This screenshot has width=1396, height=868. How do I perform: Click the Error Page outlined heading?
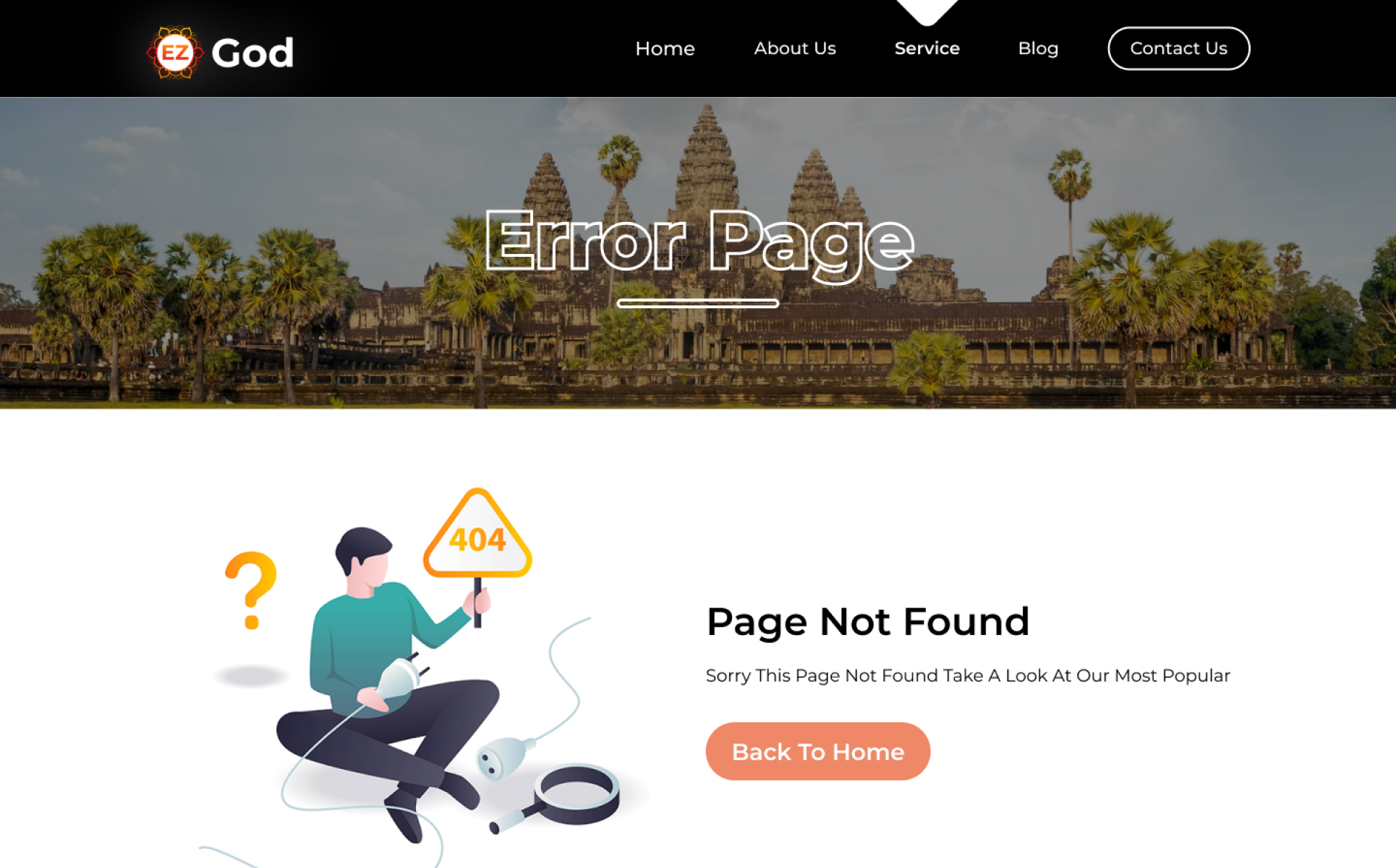point(699,244)
